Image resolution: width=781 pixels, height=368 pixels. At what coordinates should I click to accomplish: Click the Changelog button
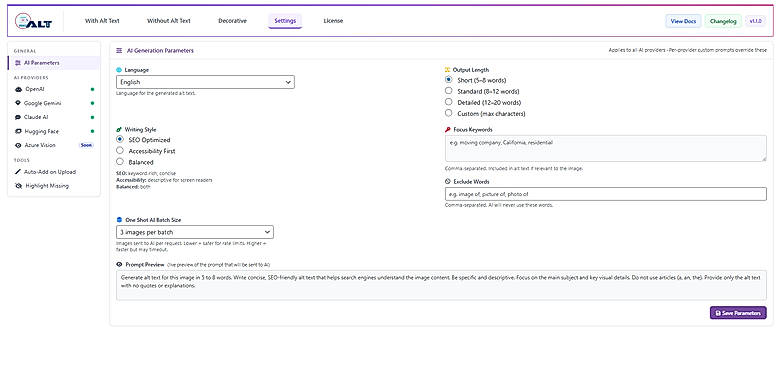723,21
